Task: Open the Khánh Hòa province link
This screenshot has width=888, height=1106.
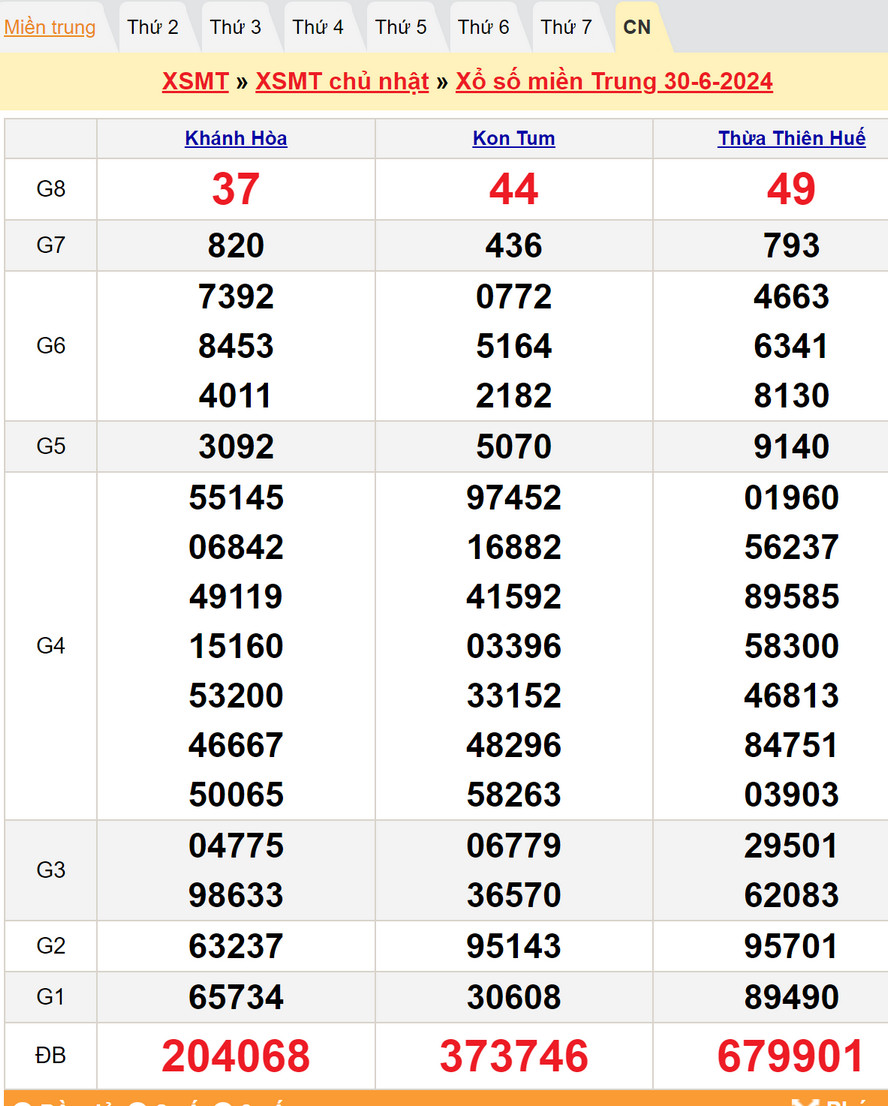Action: 236,139
